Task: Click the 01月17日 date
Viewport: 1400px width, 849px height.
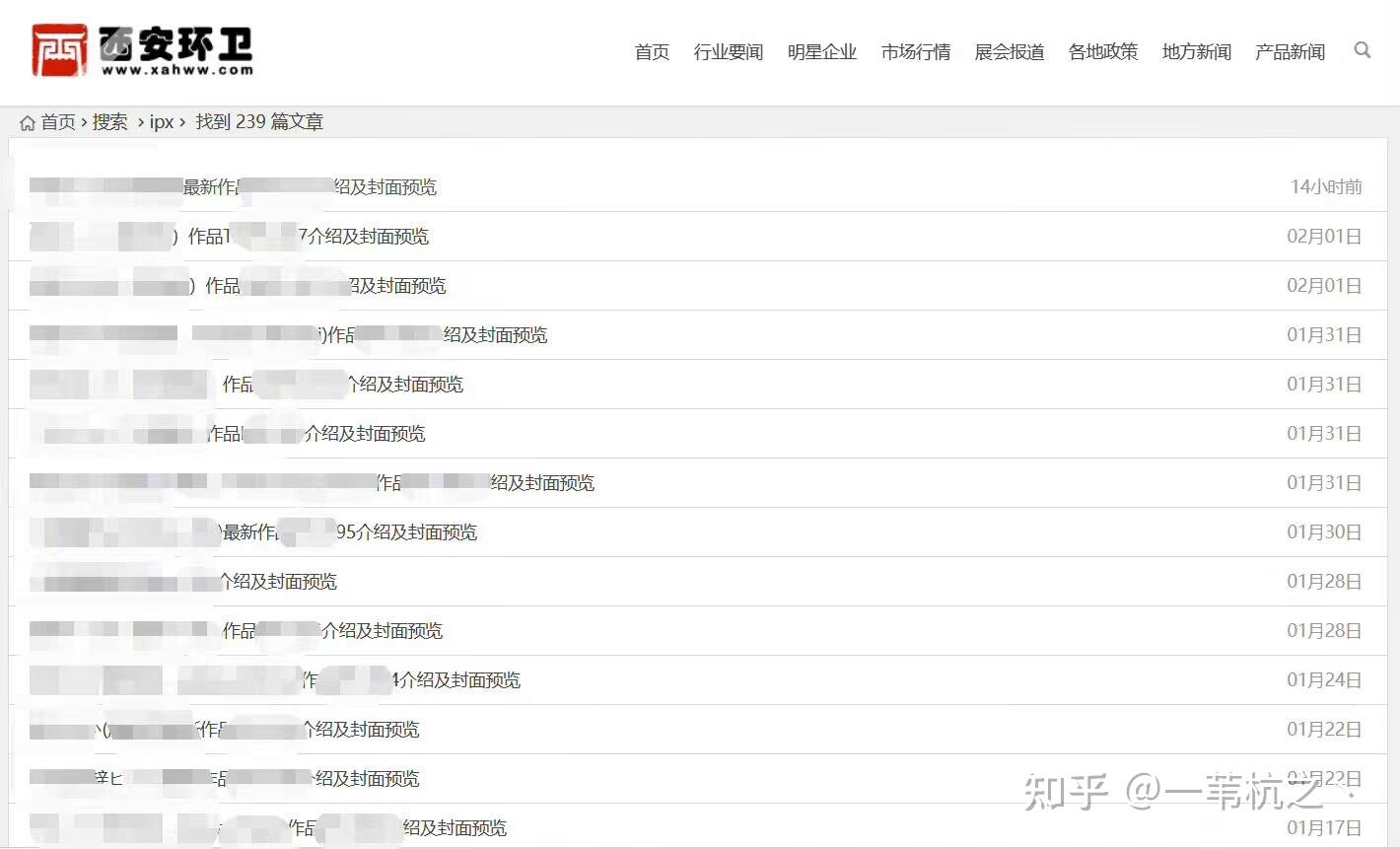Action: 1324,827
